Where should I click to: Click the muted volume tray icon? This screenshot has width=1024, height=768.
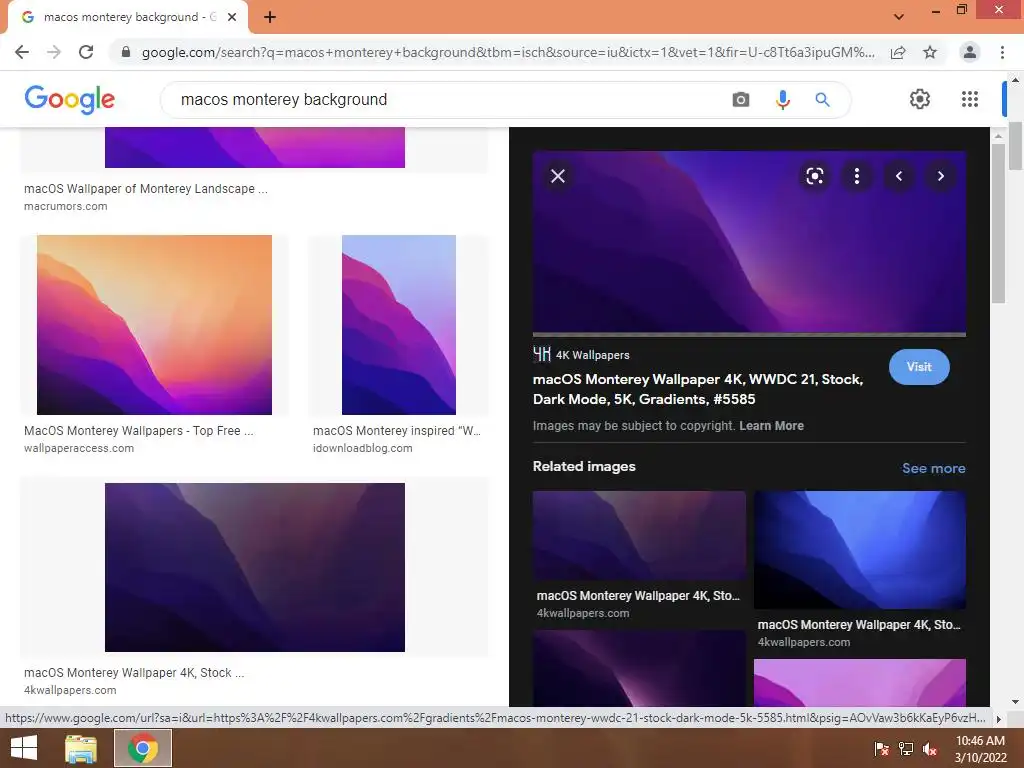pyautogui.click(x=930, y=749)
